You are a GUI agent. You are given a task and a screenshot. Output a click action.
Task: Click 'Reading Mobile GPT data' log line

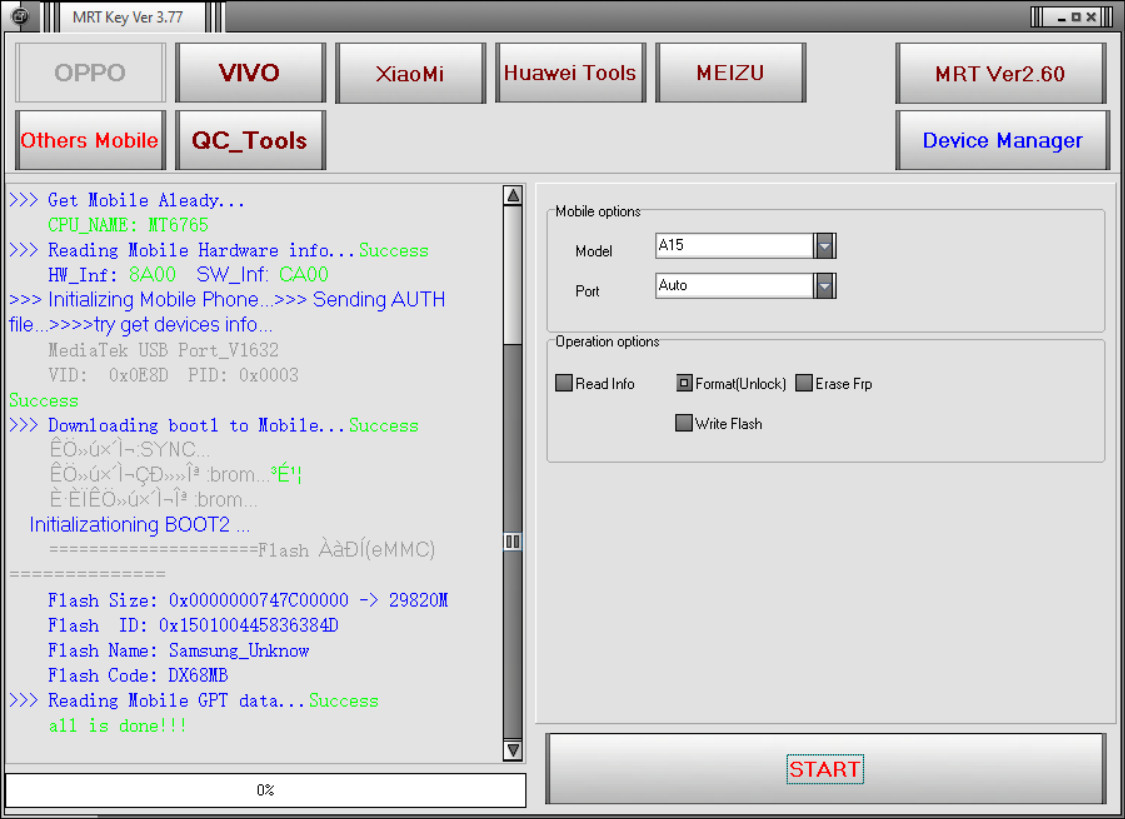coord(194,701)
